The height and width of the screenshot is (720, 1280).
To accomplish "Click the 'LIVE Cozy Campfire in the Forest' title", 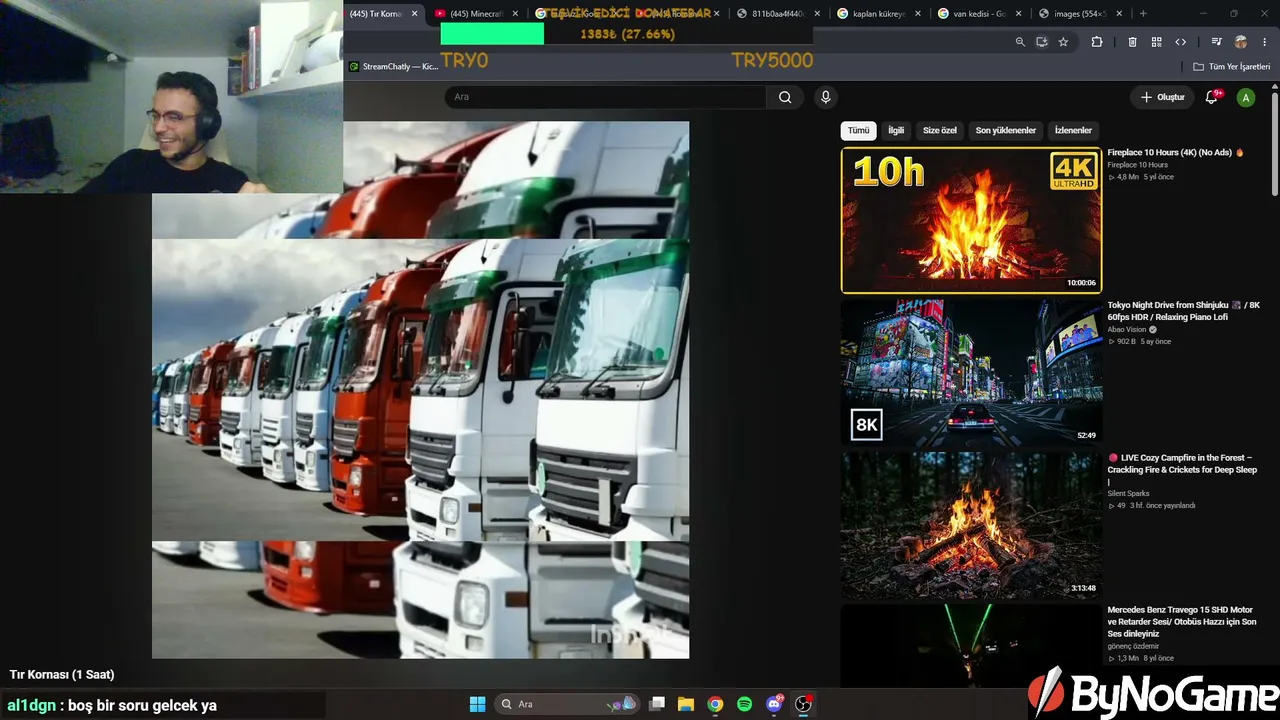I will coord(1182,469).
